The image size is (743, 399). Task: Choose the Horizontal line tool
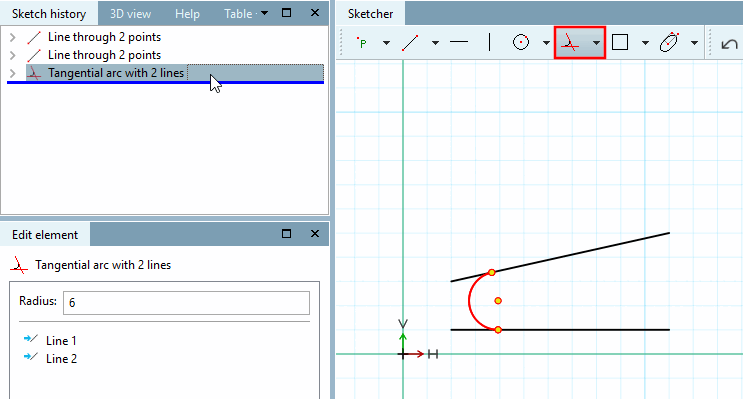click(459, 43)
